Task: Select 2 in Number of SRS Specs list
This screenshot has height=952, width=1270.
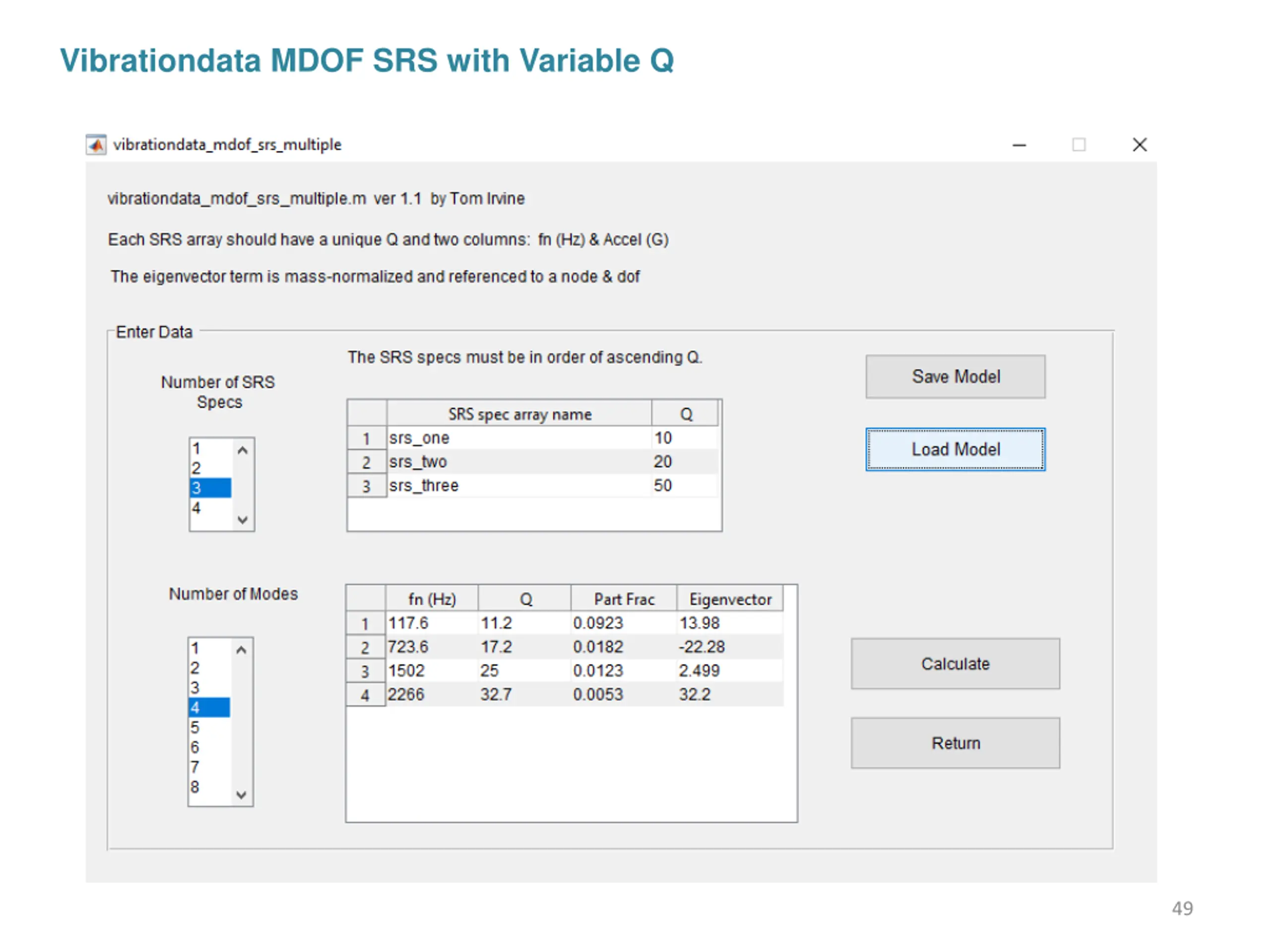Action: (211, 468)
